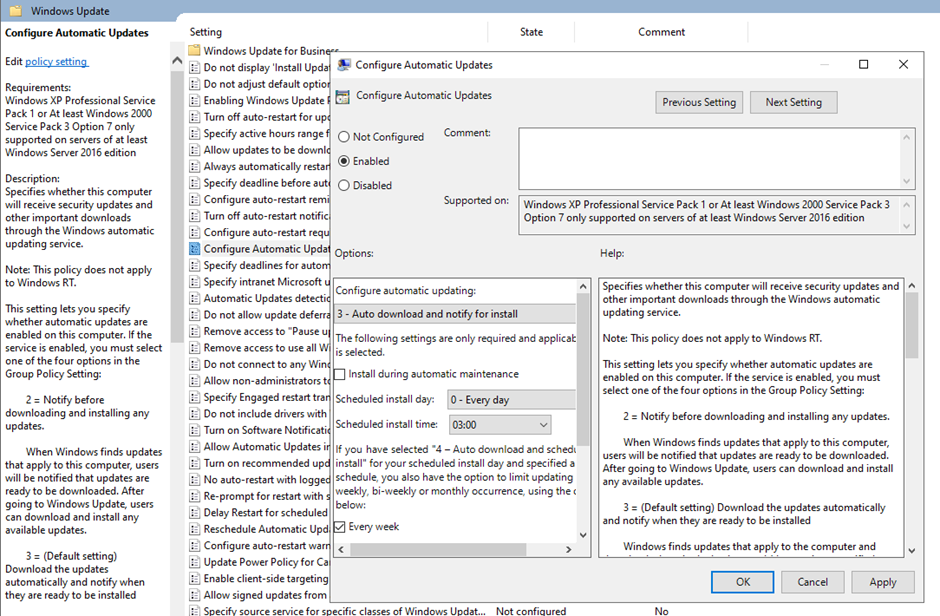Image resolution: width=940 pixels, height=616 pixels.
Task: Open the Scheduled install day dropdown
Action: pos(511,400)
